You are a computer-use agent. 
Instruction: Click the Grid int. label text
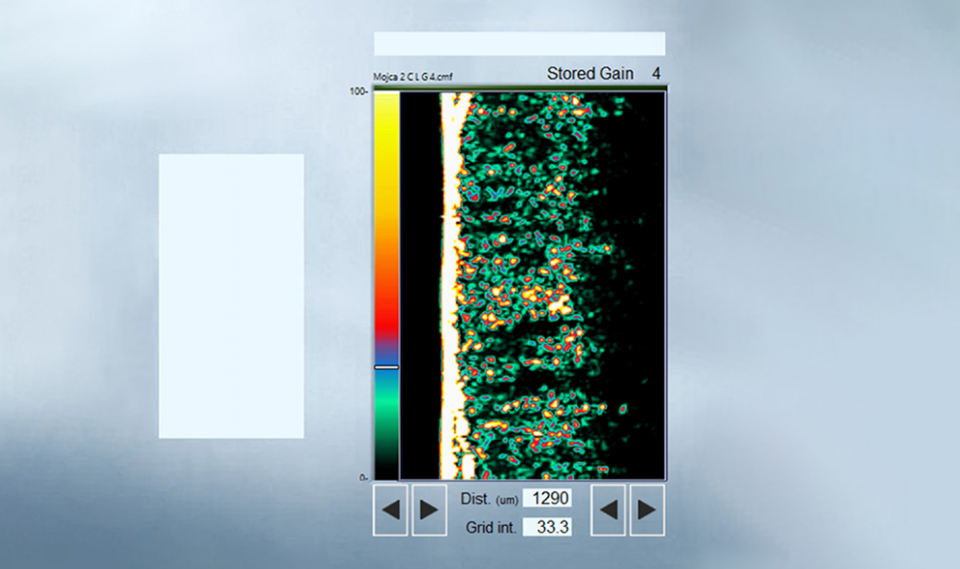pos(489,527)
